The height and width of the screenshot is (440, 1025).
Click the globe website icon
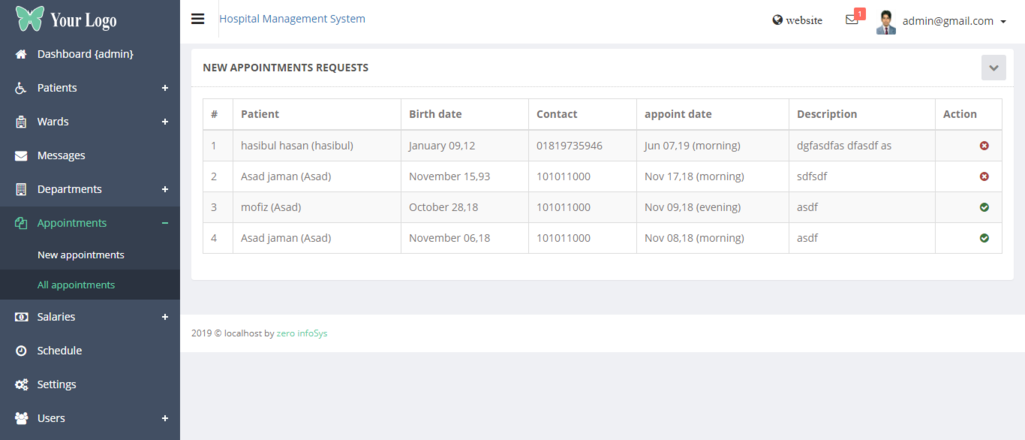(778, 20)
